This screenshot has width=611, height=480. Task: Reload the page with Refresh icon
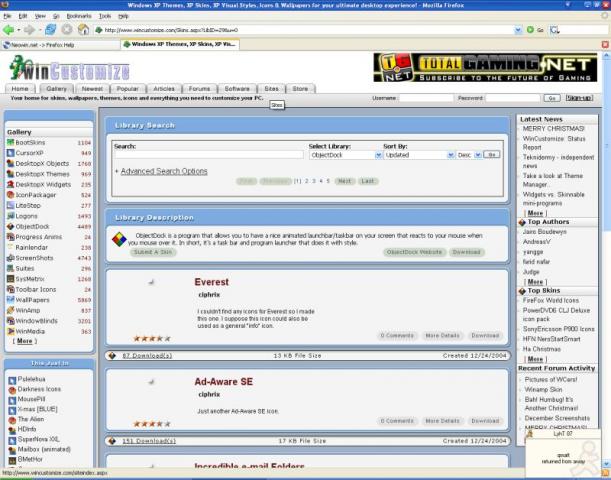pos(50,30)
